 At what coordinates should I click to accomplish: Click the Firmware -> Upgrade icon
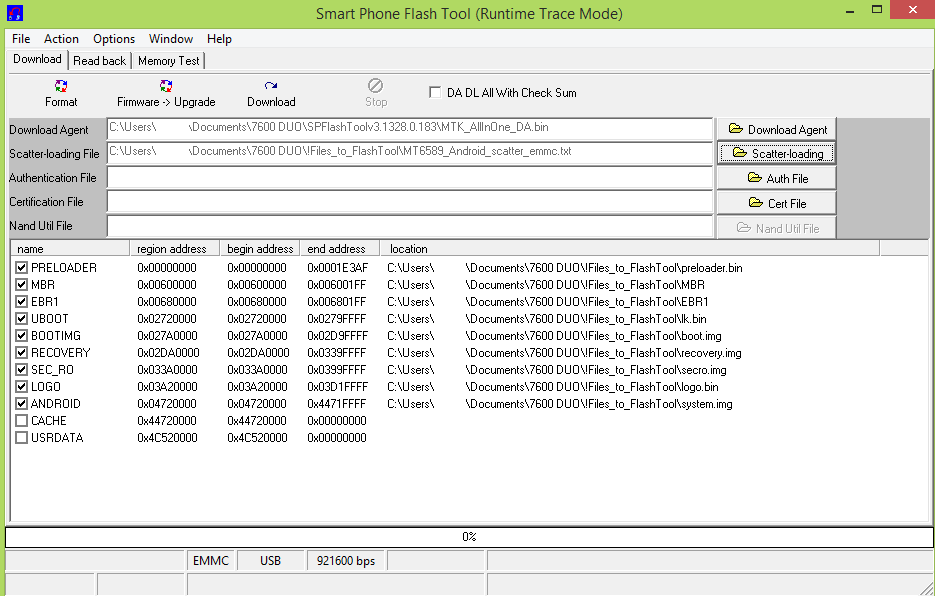click(166, 88)
